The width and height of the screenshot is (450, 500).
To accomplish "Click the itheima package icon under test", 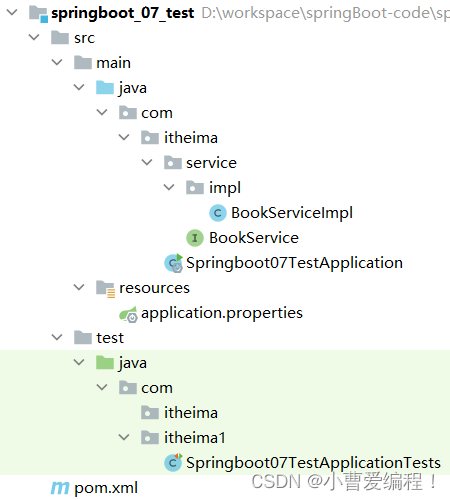I will (x=150, y=413).
